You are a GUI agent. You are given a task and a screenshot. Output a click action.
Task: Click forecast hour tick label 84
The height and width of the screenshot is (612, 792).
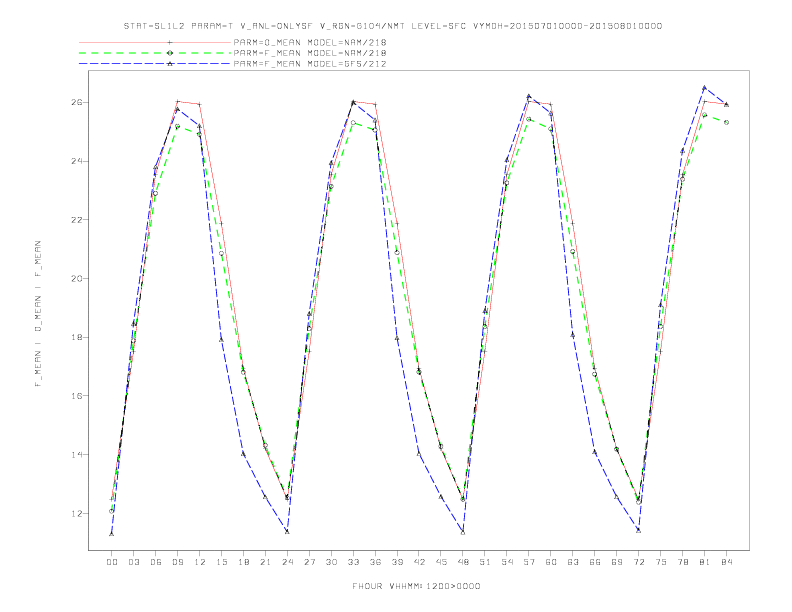[x=726, y=562]
